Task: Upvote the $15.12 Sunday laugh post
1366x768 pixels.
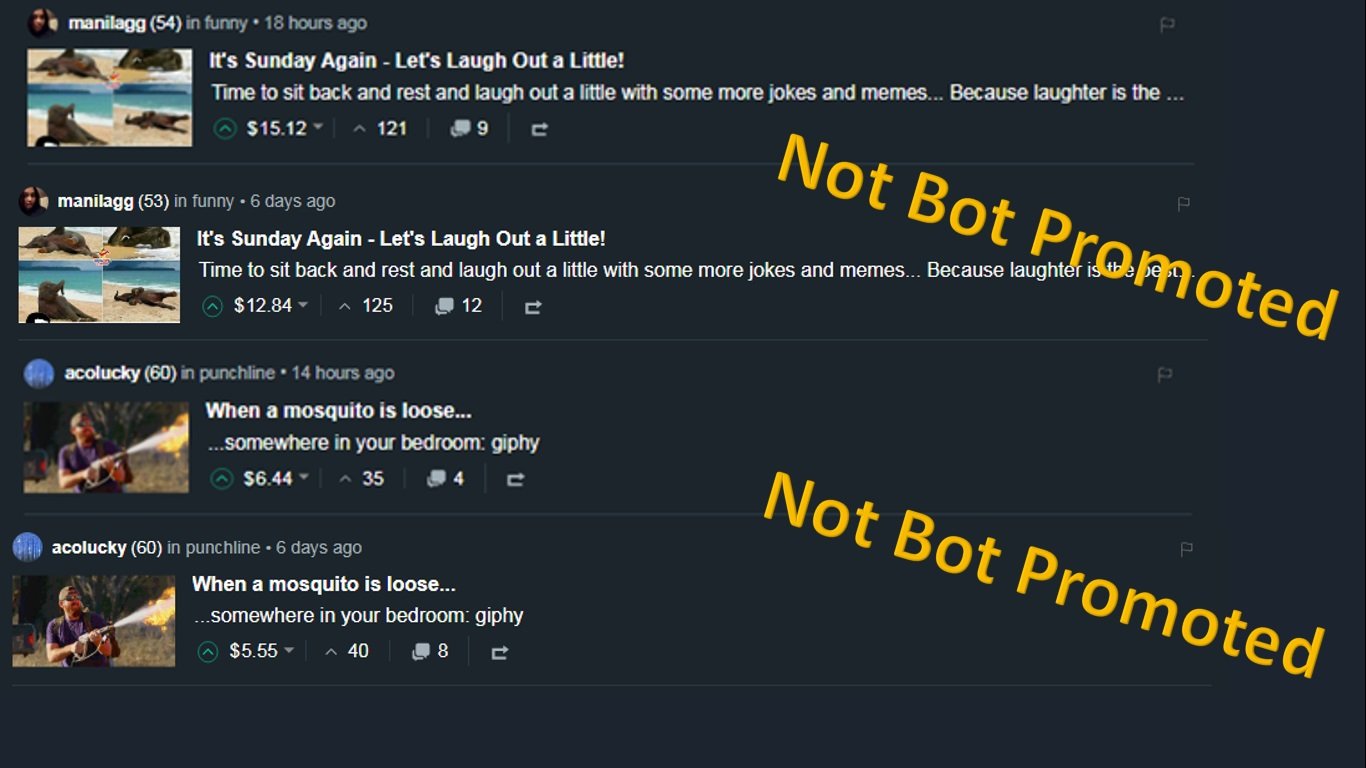Action: 225,129
